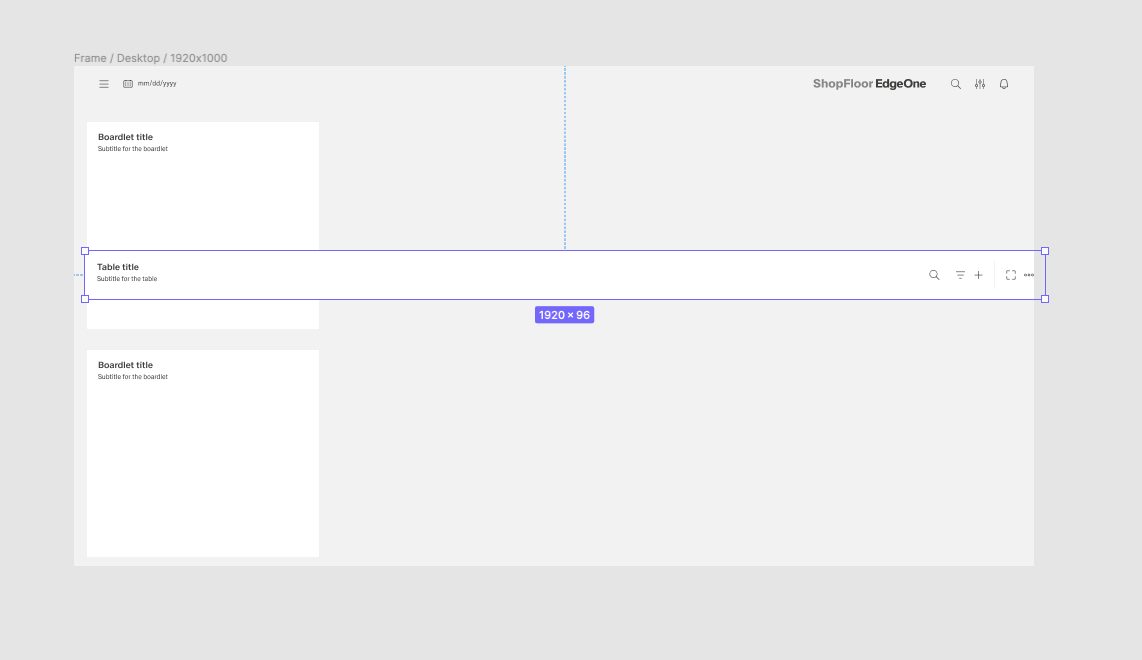Click the header search magnifier icon
Viewport: 1142px width, 660px height.
pyautogui.click(x=955, y=84)
